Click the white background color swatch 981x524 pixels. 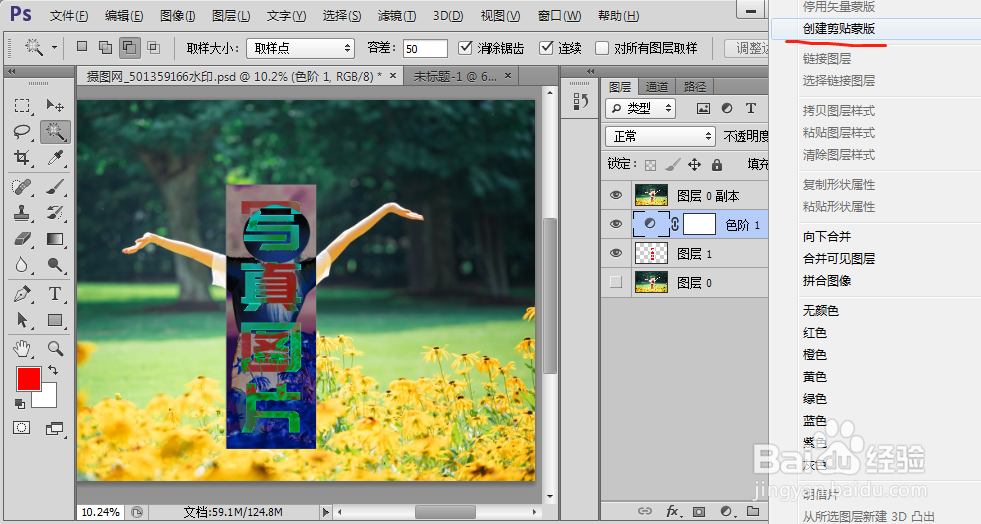click(49, 398)
